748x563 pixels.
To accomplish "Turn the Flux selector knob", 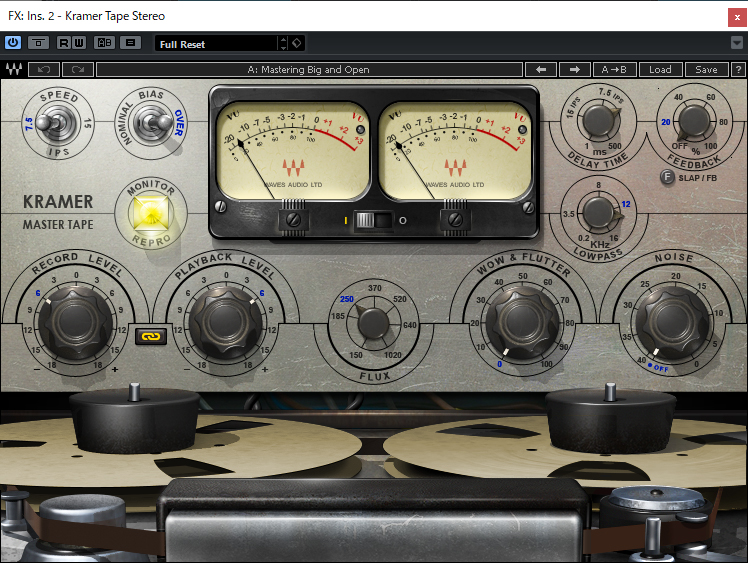I will [373, 324].
